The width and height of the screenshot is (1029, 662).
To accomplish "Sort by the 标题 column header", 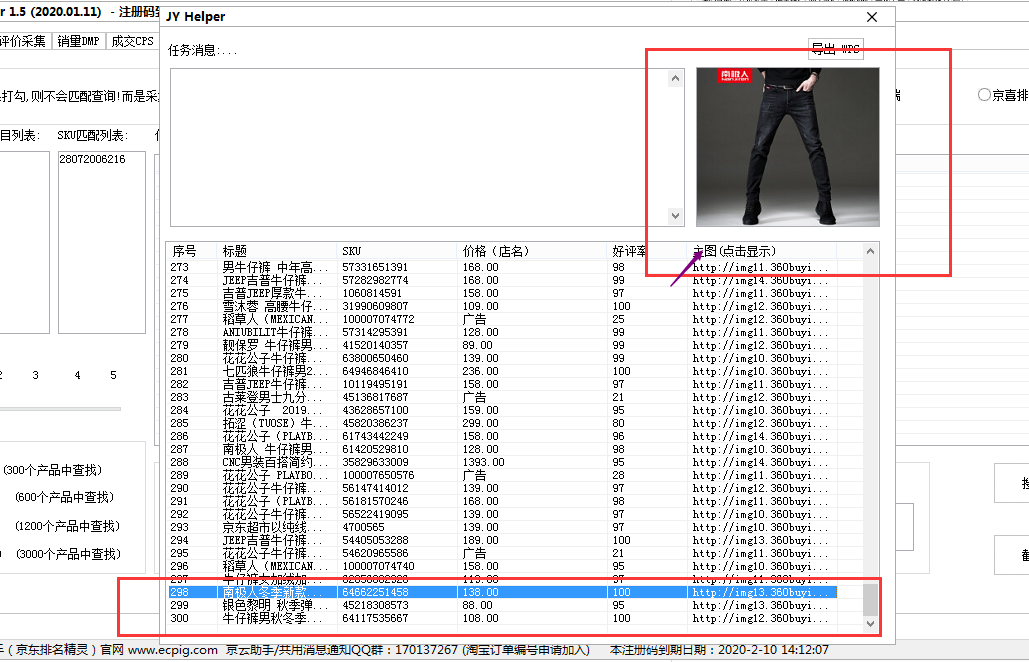I will tap(276, 251).
